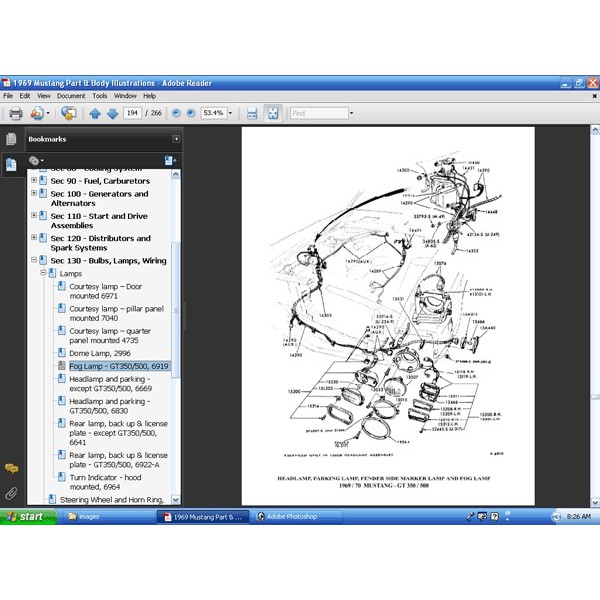Image resolution: width=600 pixels, height=600 pixels.
Task: Select bookmark Dome Lamp, 2996
Action: point(100,353)
